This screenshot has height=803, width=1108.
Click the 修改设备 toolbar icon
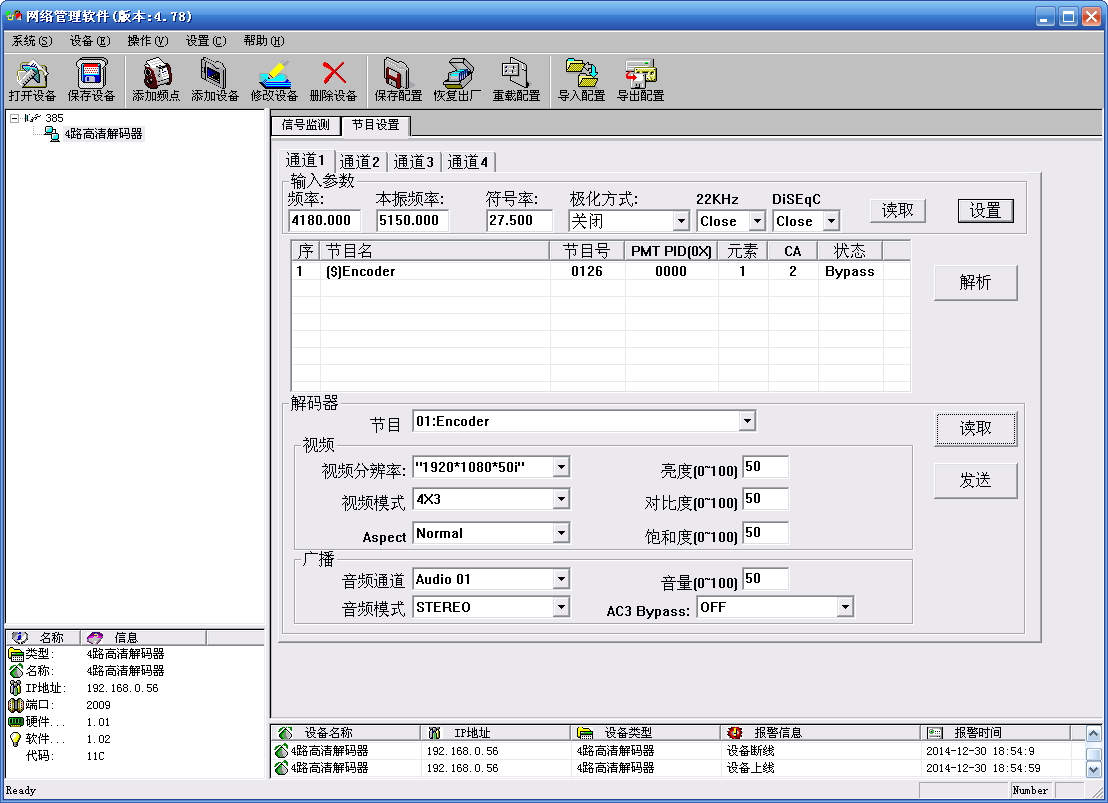click(274, 74)
